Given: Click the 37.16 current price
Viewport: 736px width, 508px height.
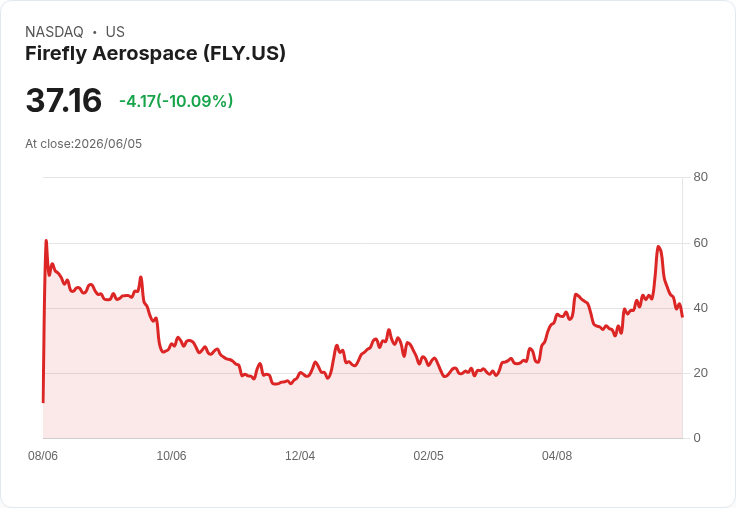Looking at the screenshot, I should coord(63,100).
